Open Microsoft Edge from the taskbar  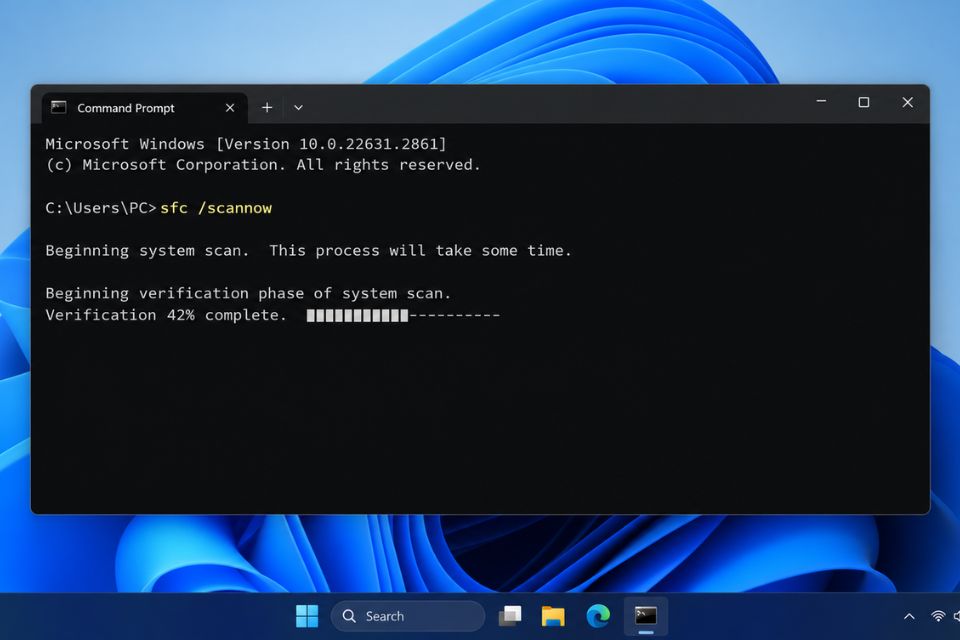598,616
